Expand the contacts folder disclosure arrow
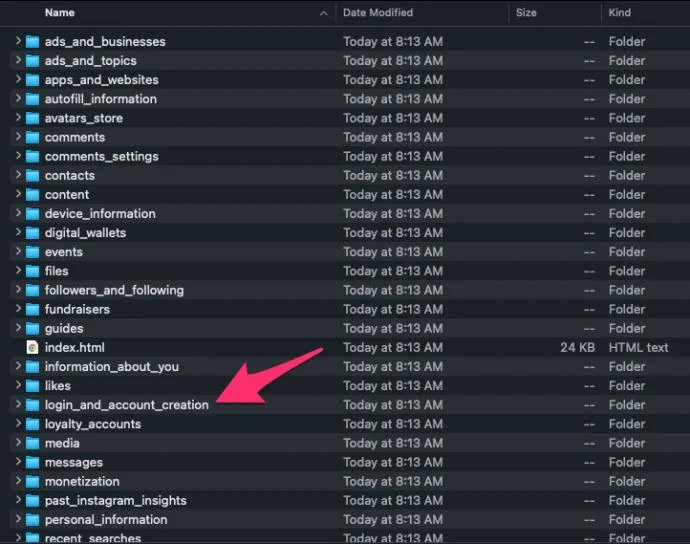Image resolution: width=690 pixels, height=544 pixels. (x=18, y=174)
